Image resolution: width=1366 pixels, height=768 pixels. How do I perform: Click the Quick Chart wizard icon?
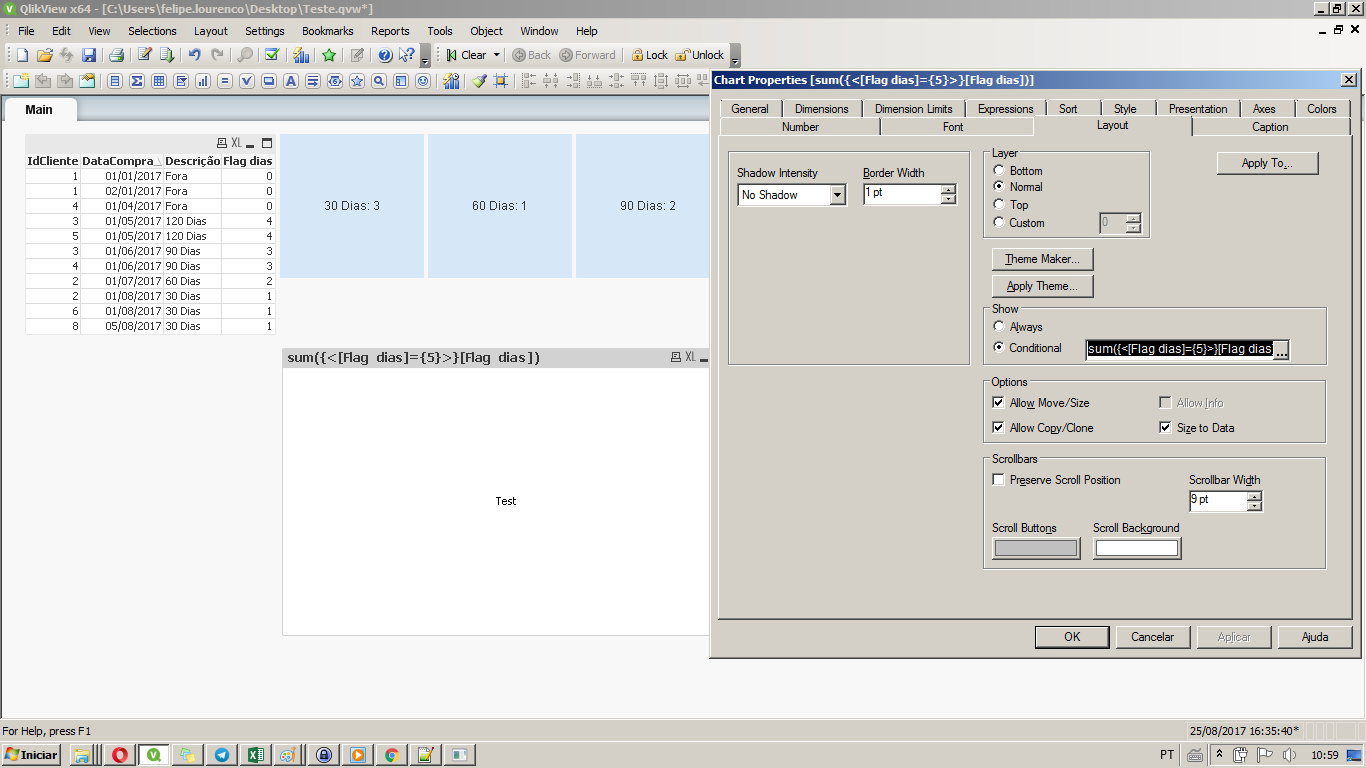pyautogui.click(x=301, y=55)
